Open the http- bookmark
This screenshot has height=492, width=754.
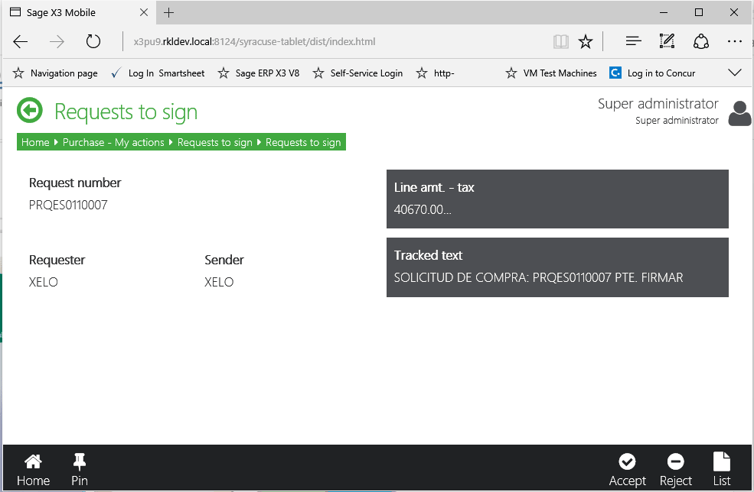[435, 73]
